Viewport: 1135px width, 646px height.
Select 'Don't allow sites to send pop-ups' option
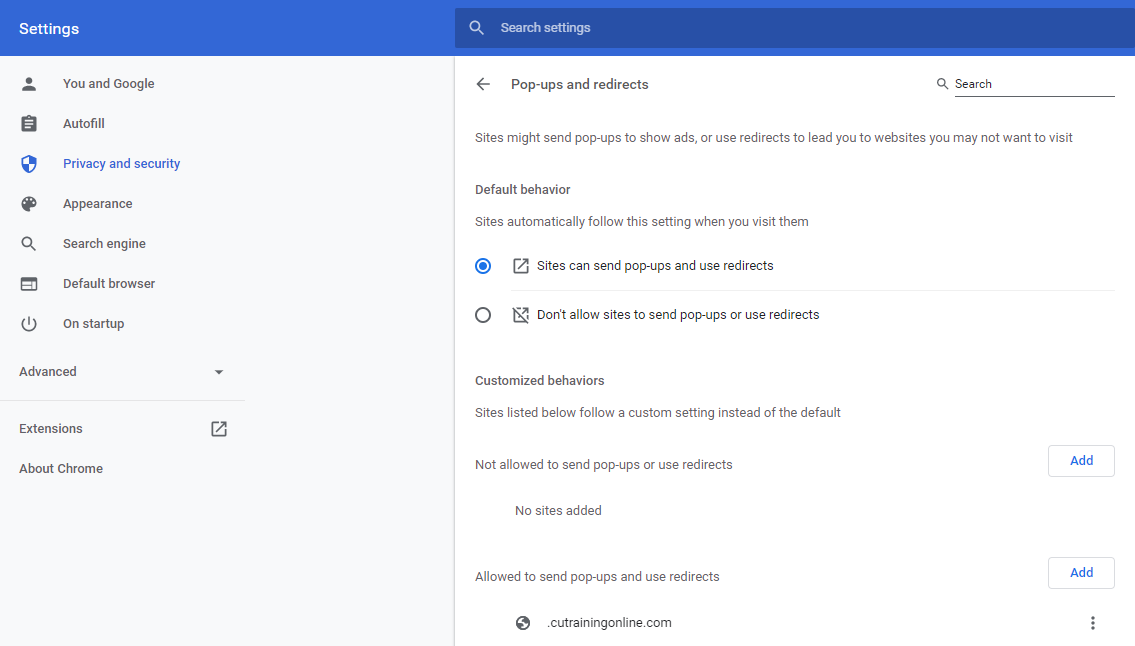click(x=483, y=315)
